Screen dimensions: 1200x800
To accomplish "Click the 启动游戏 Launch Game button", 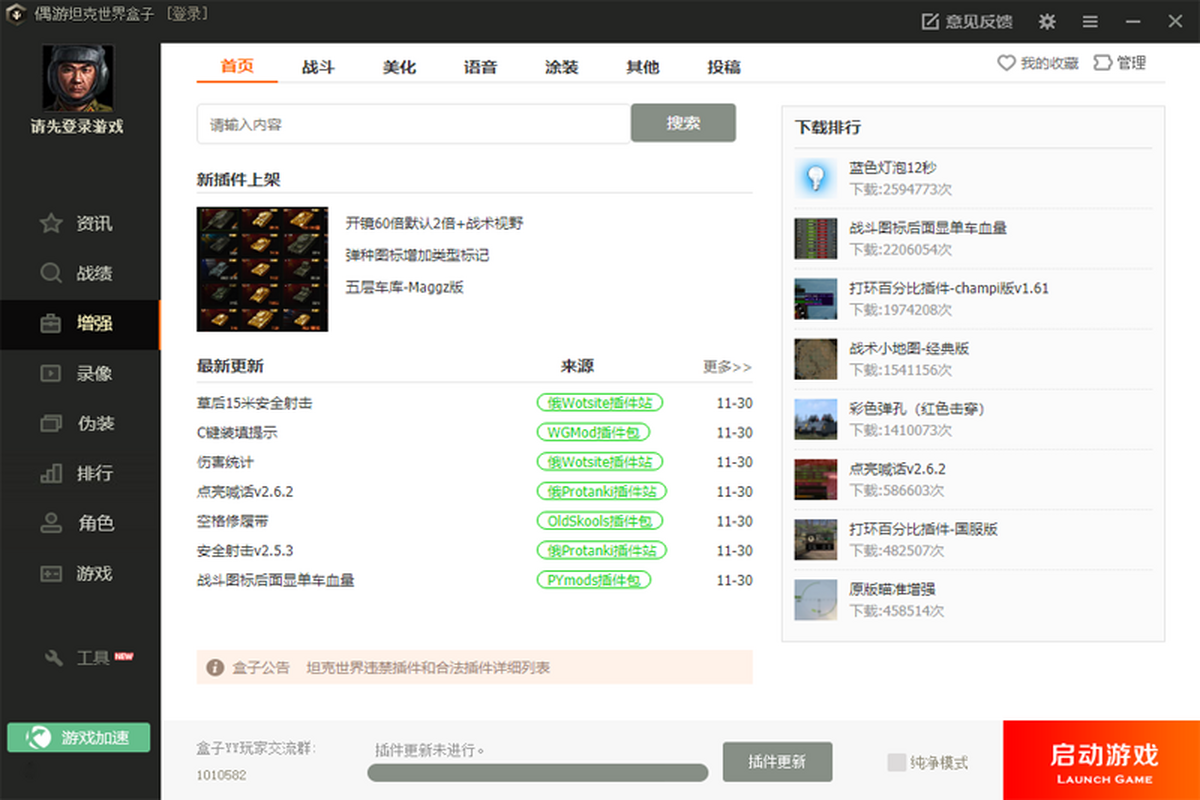I will [1101, 760].
